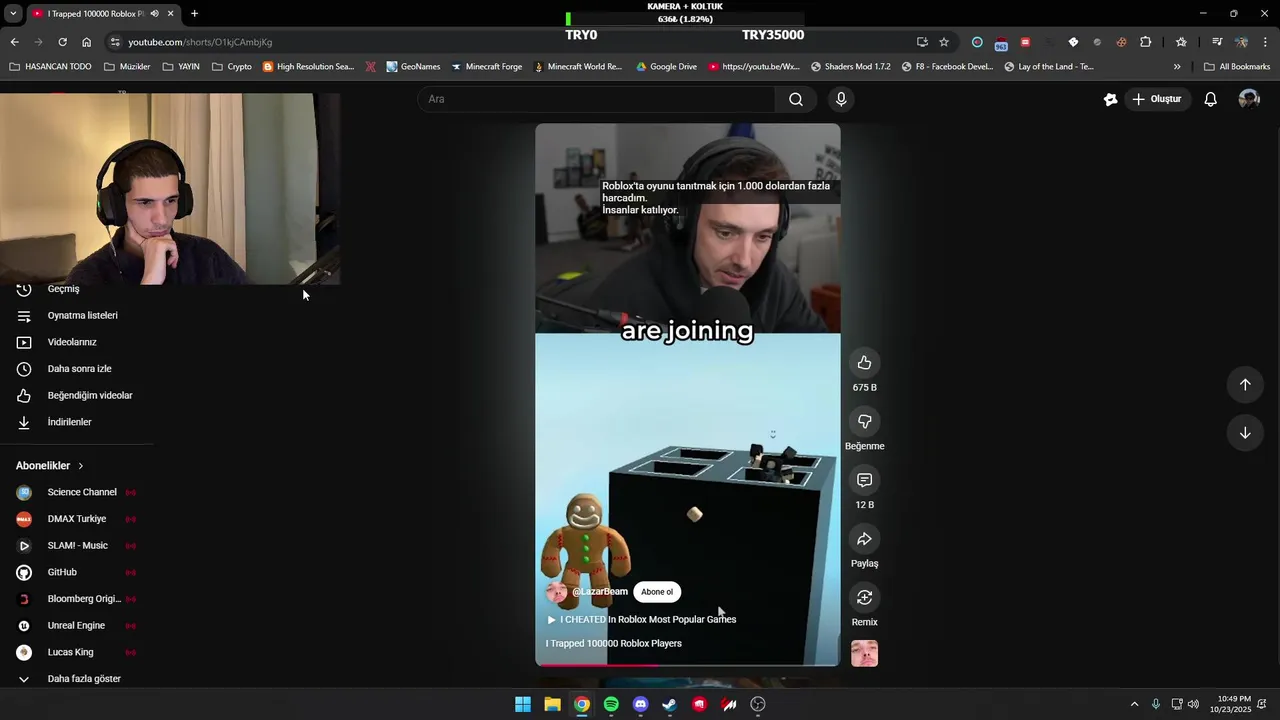Open İndirilenler downloads entry
This screenshot has width=1280, height=720.
pyautogui.click(x=69, y=422)
